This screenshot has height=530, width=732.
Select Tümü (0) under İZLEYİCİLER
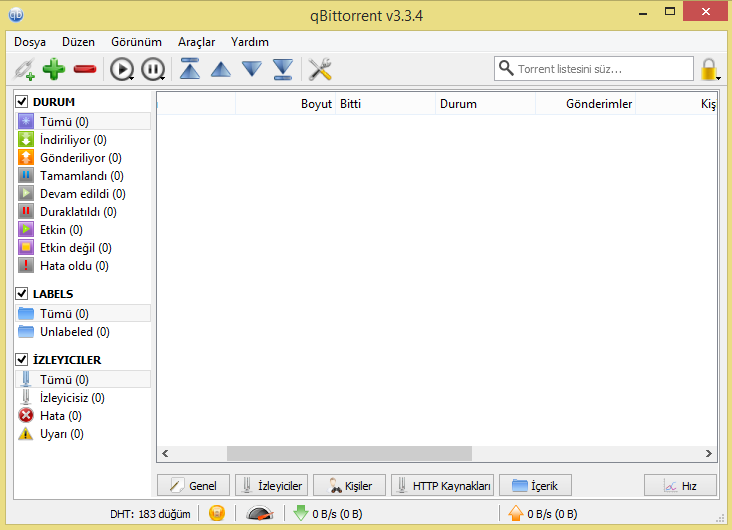coord(83,379)
